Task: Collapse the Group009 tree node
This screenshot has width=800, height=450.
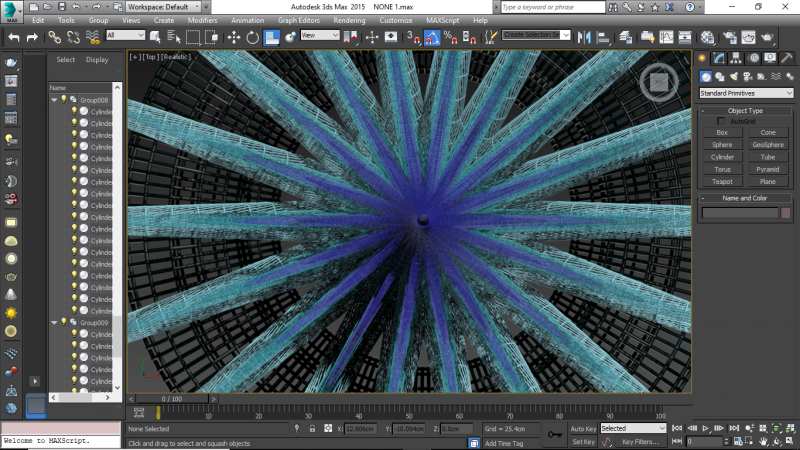Action: (54, 322)
